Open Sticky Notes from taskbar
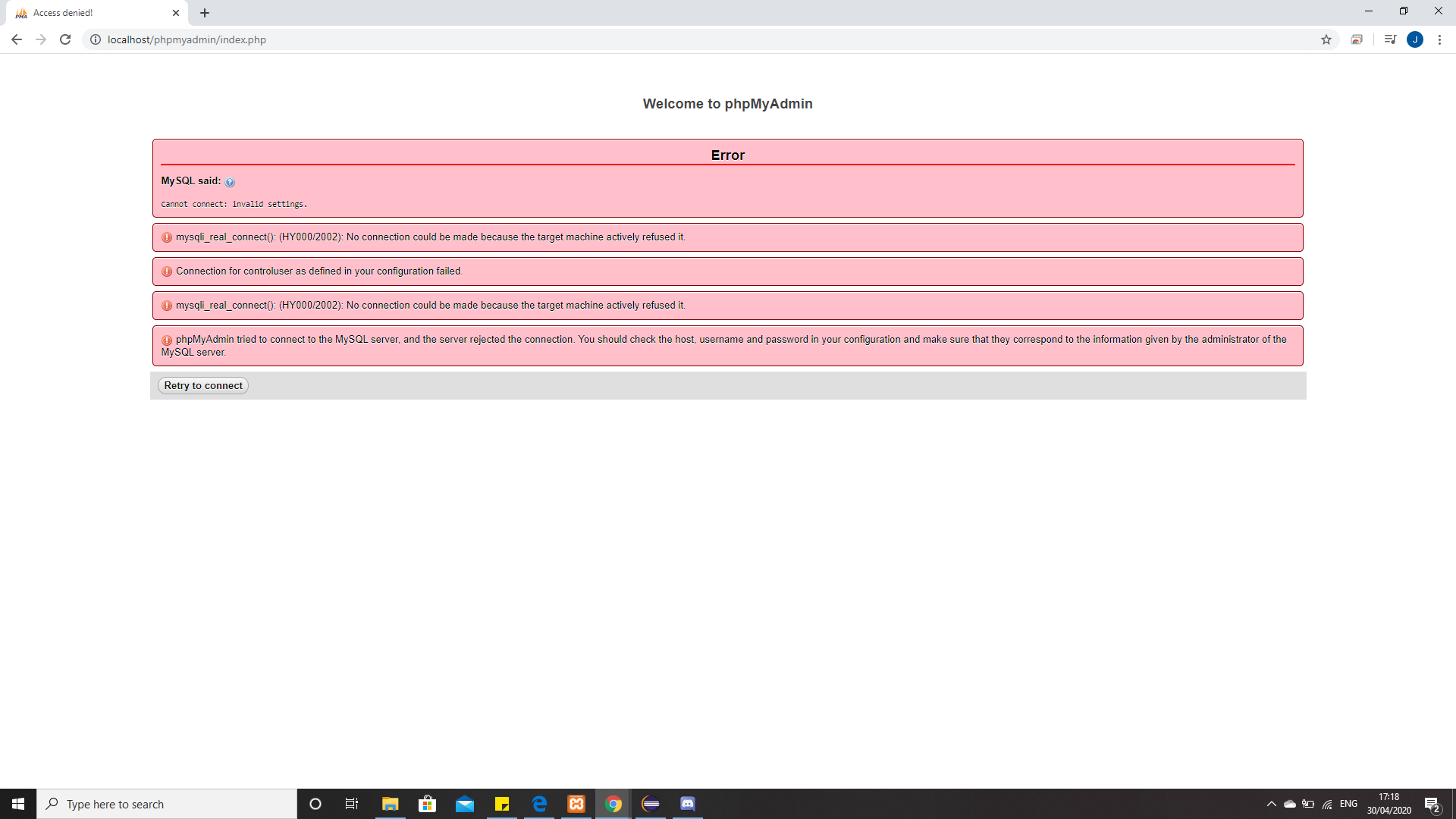The width and height of the screenshot is (1456, 819). (x=502, y=804)
